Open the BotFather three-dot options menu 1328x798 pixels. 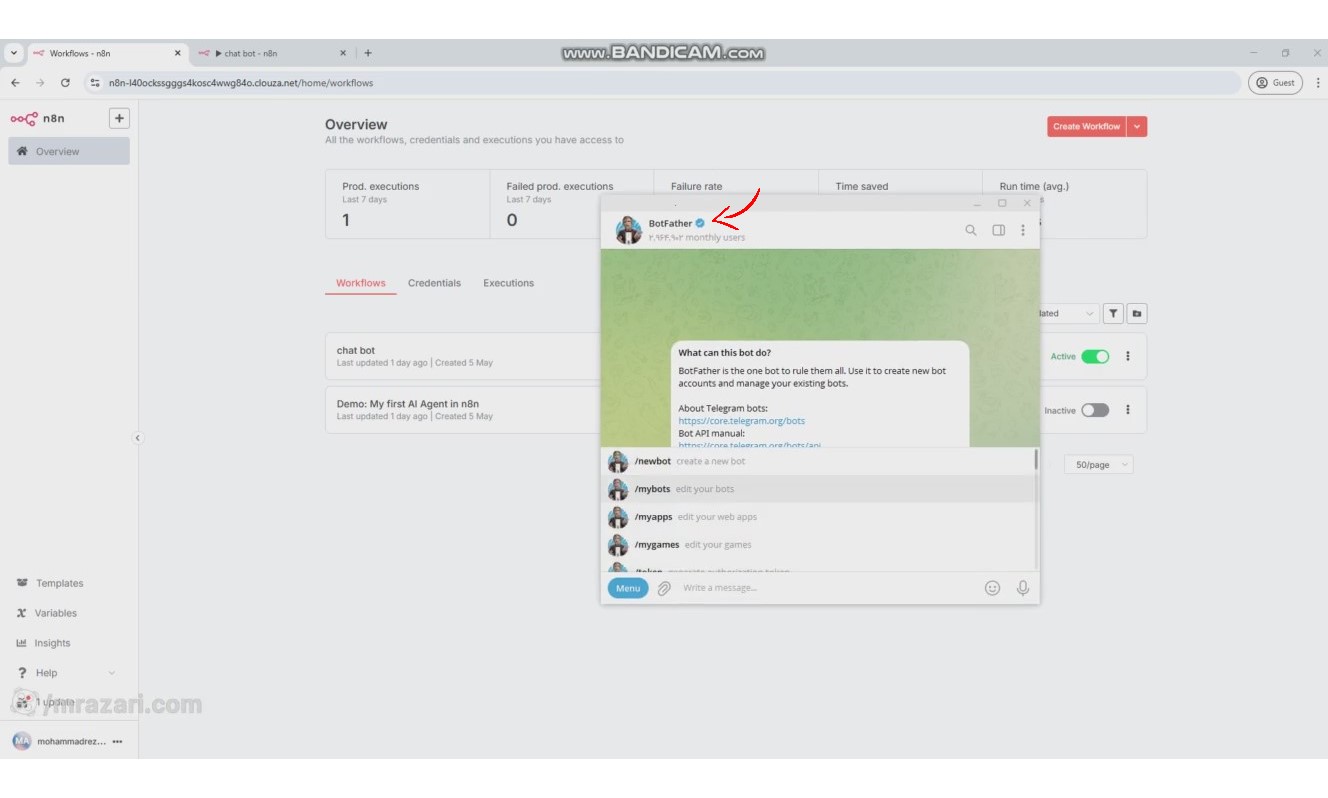coord(1022,230)
